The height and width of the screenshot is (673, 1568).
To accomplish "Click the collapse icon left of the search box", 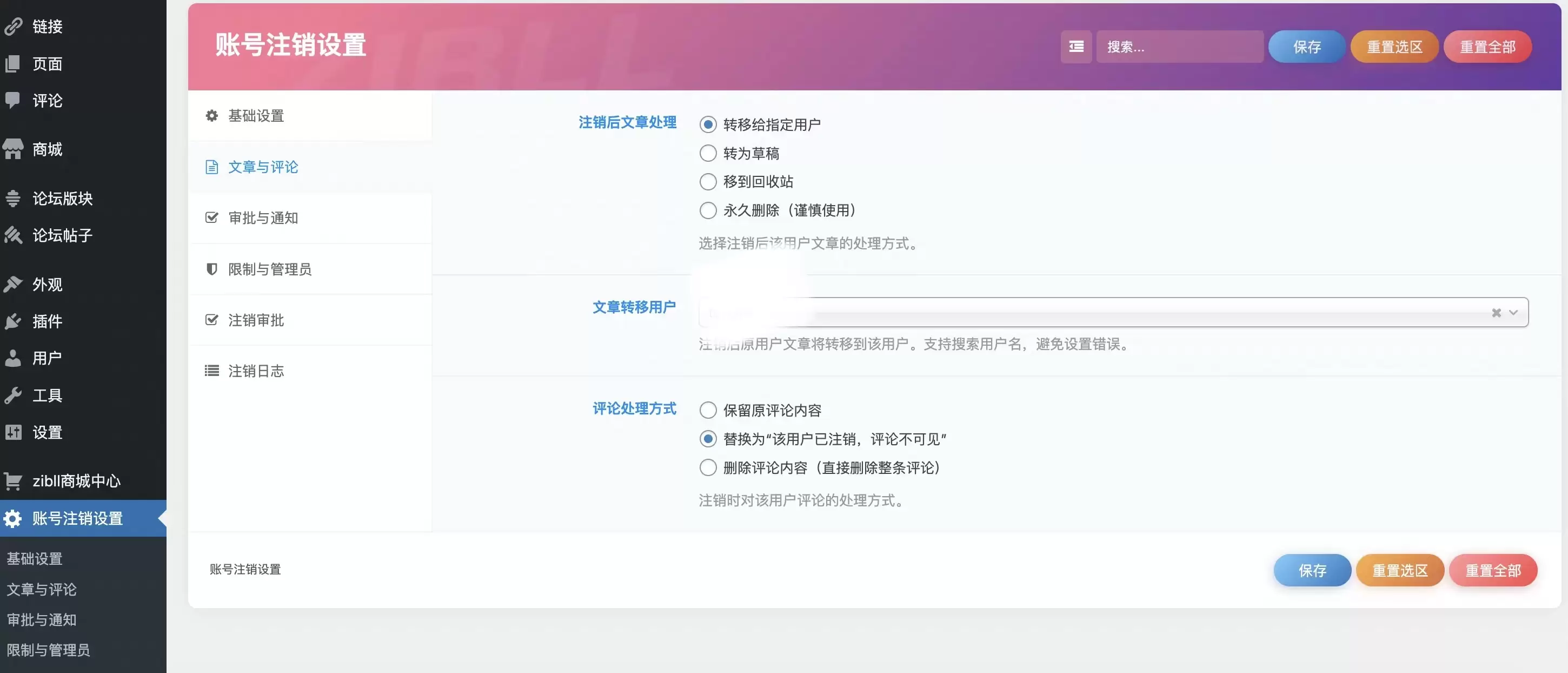I will (1075, 47).
